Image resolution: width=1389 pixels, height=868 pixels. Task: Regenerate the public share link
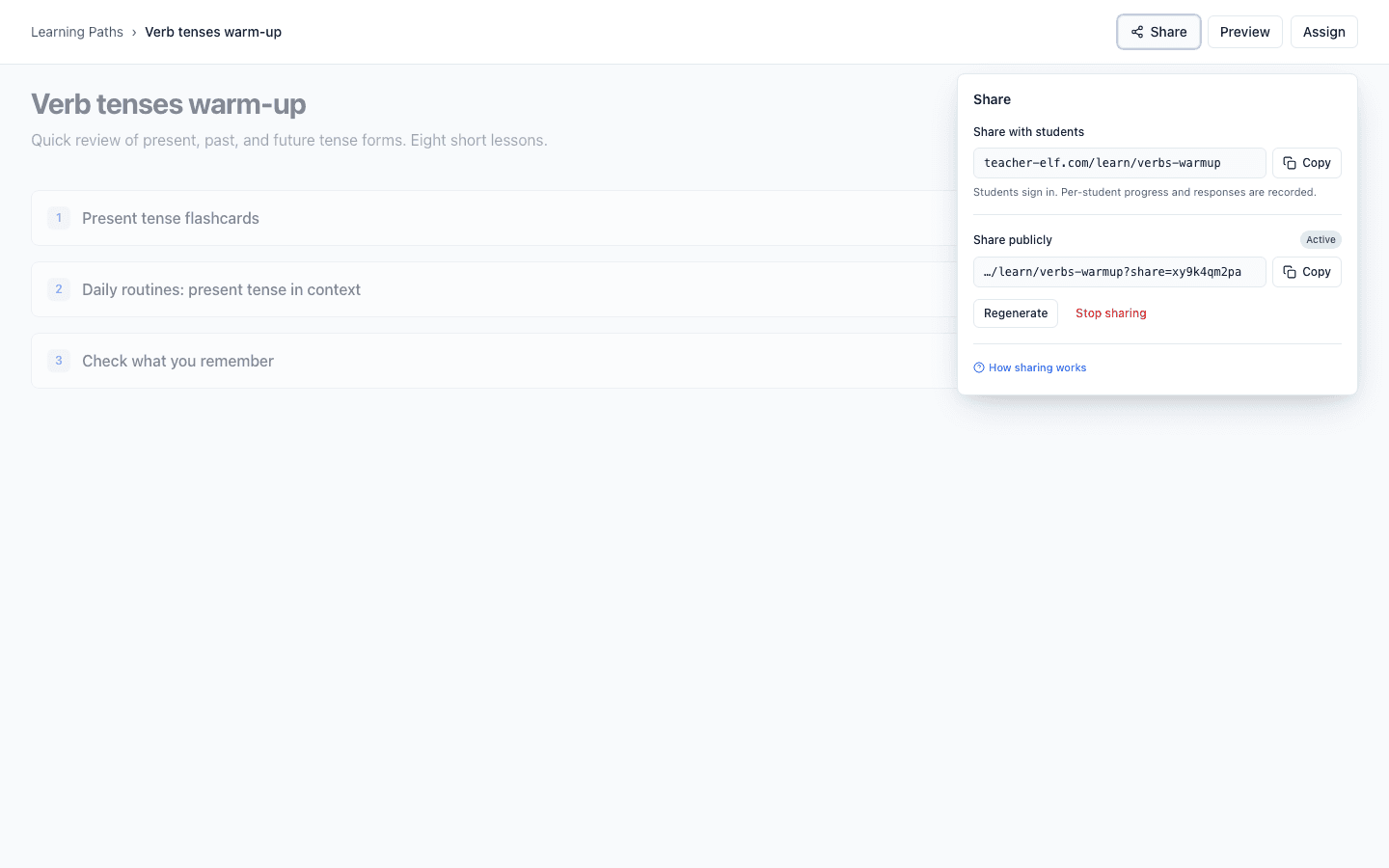point(1015,313)
